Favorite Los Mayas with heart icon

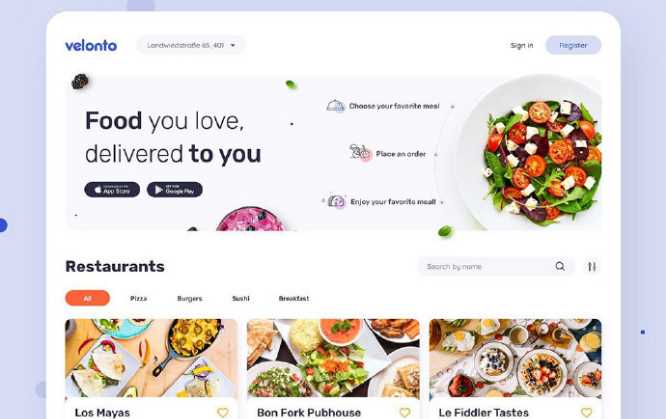click(223, 412)
